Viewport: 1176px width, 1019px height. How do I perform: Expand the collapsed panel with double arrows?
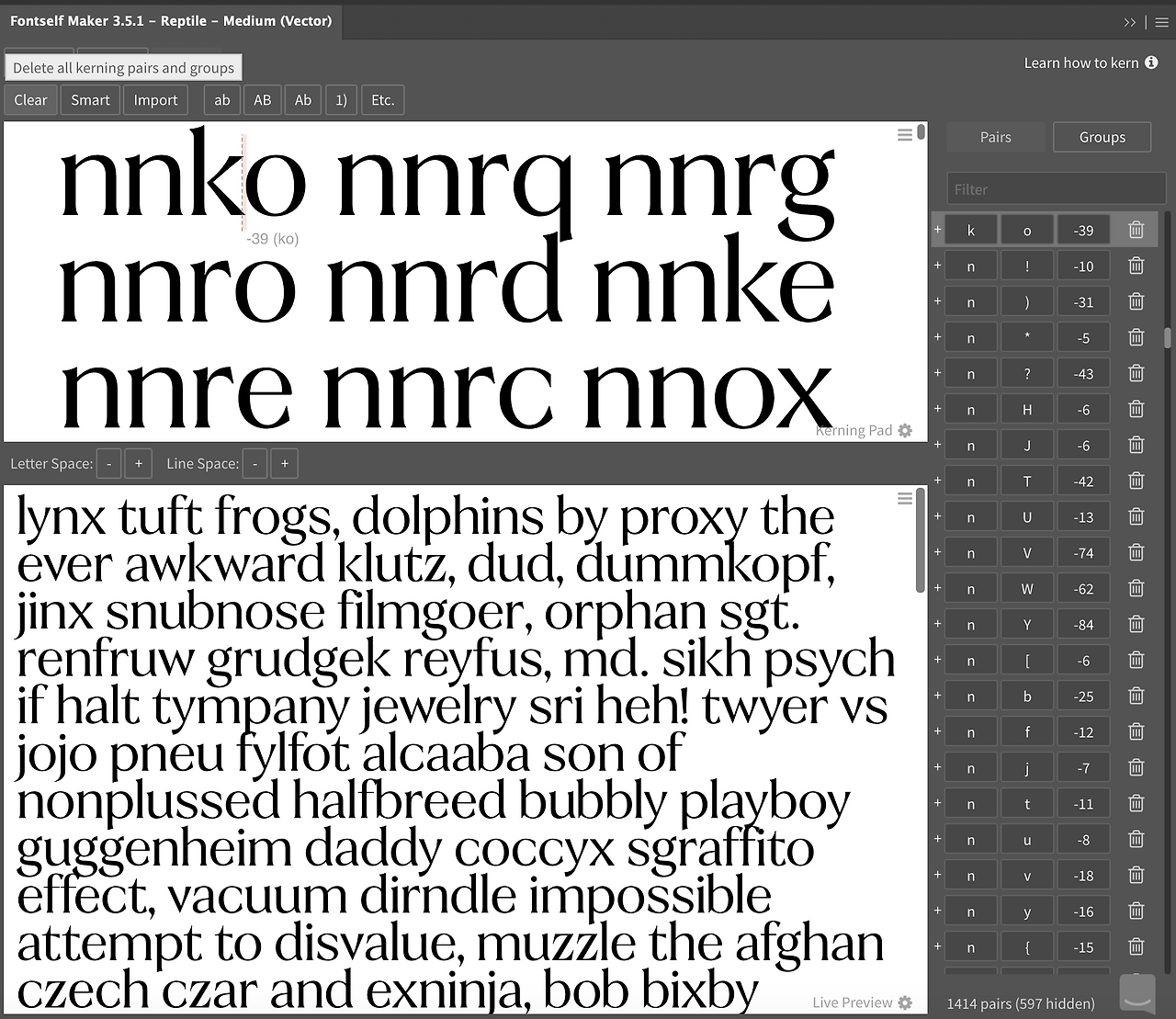pos(1130,22)
